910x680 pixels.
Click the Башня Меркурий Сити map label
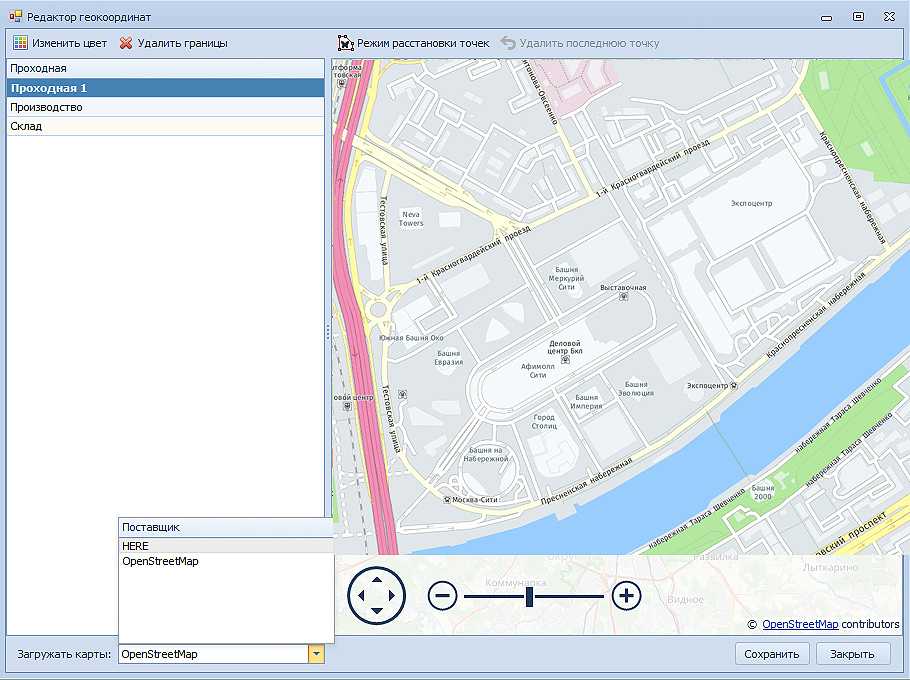(566, 278)
